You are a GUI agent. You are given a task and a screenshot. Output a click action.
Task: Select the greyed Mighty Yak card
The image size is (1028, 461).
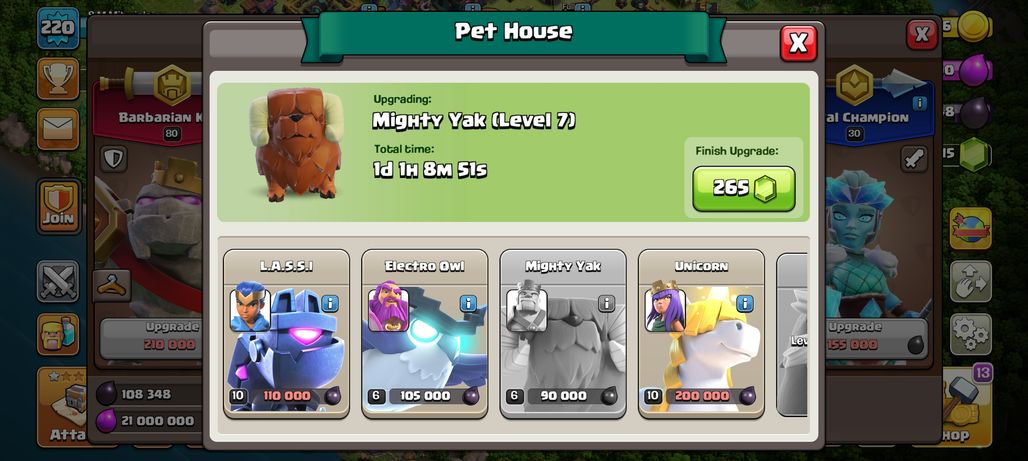tap(563, 333)
